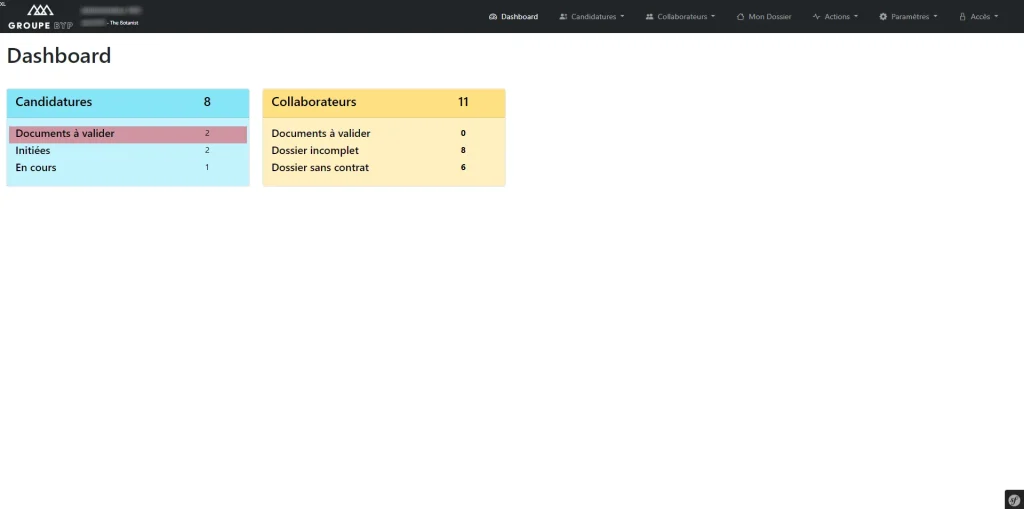Click the "The Botanist" label in header
Image resolution: width=1024 pixels, height=509 pixels.
tap(123, 23)
